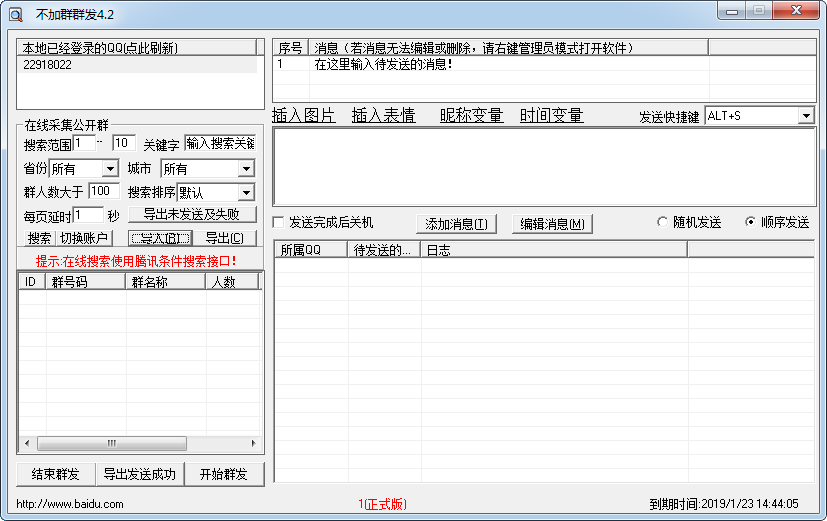Click the message editing text area
827x521 pixels.
pyautogui.click(x=544, y=167)
